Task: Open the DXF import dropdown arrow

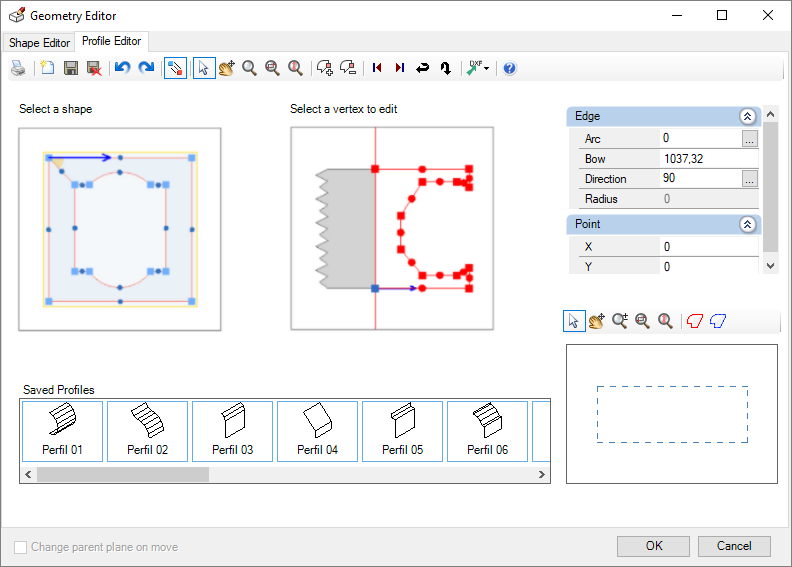Action: 486,68
